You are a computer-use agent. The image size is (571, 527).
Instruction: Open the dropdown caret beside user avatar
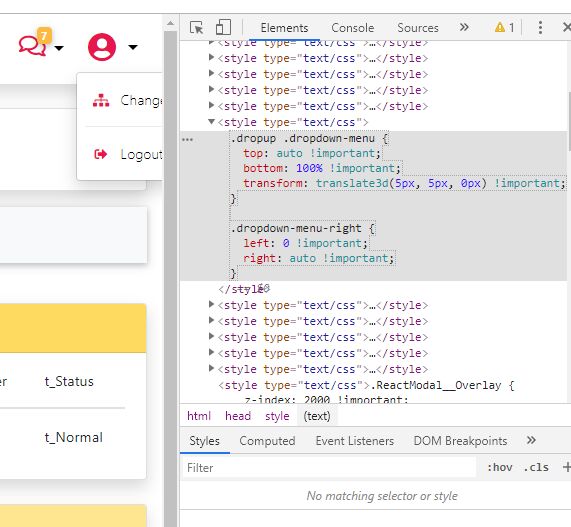133,47
